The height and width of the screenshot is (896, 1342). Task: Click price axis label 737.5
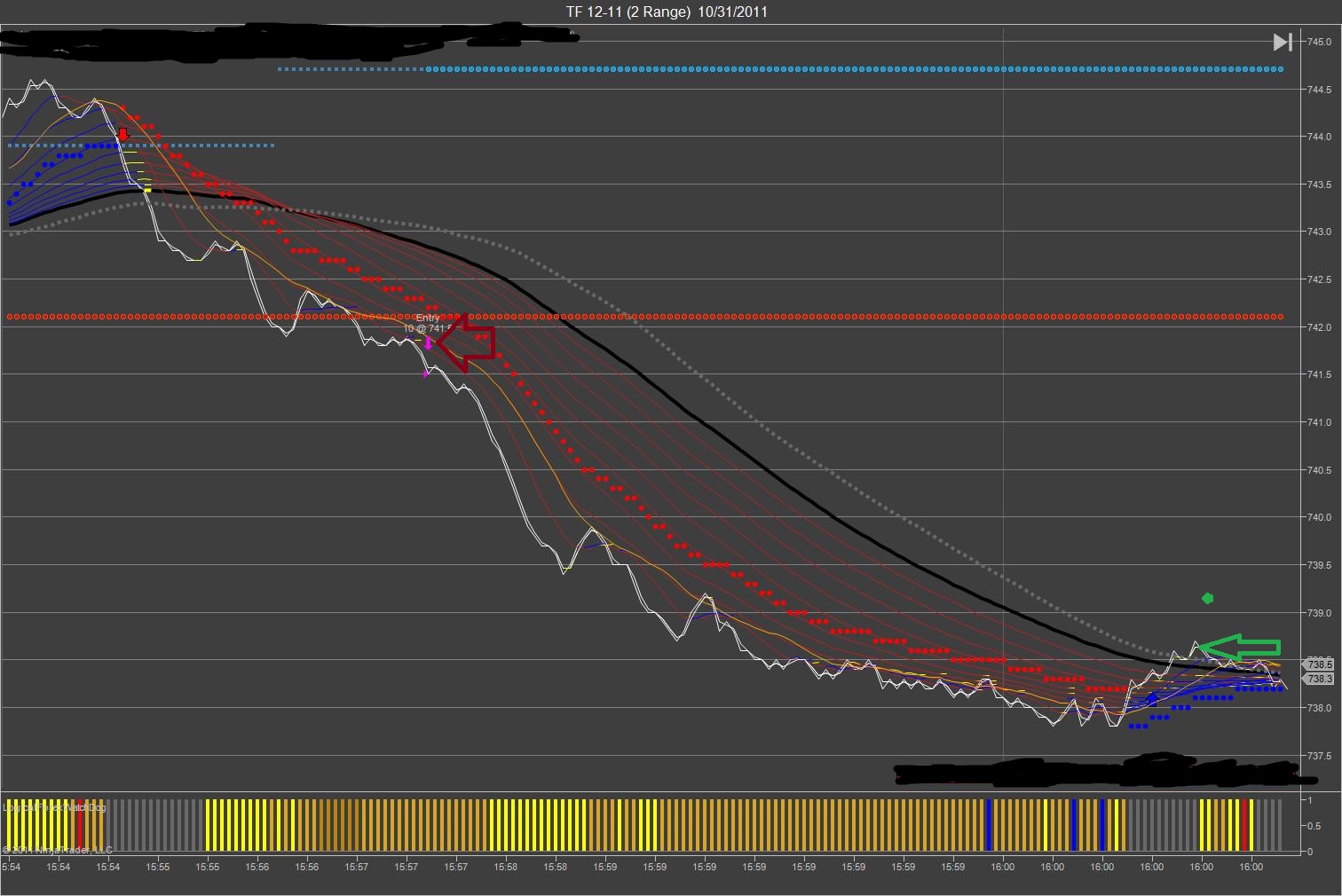[x=1319, y=756]
